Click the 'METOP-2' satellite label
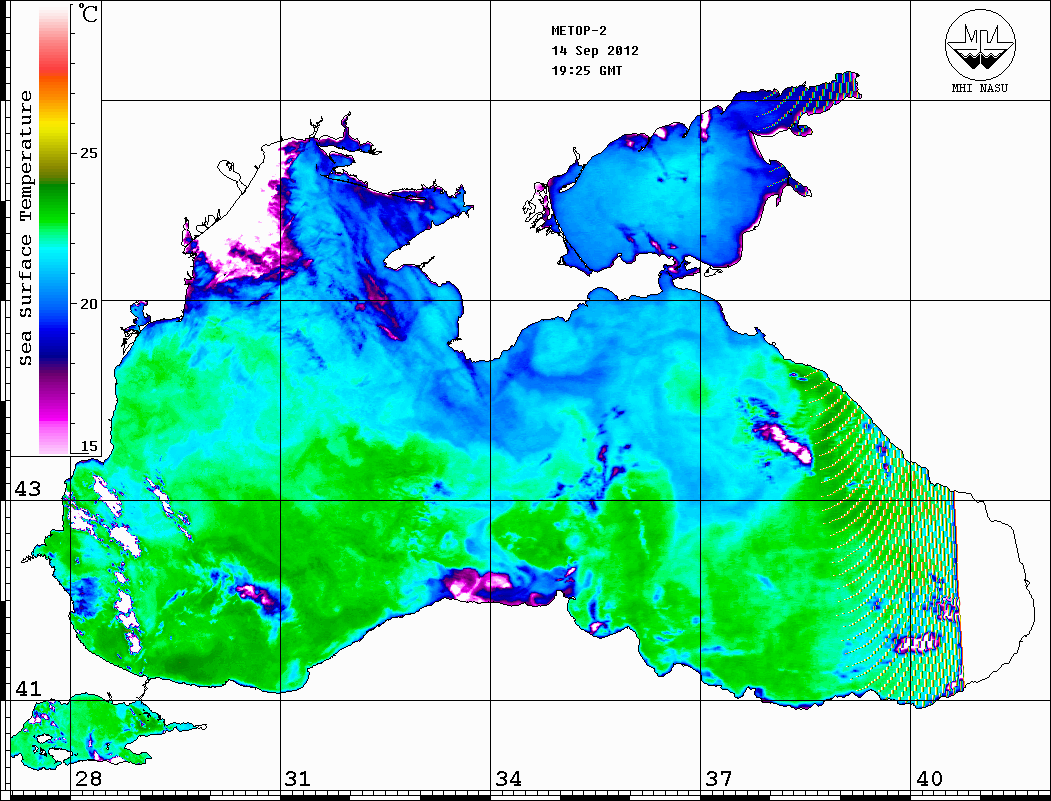Screen dimensions: 1051x801 (x=579, y=31)
